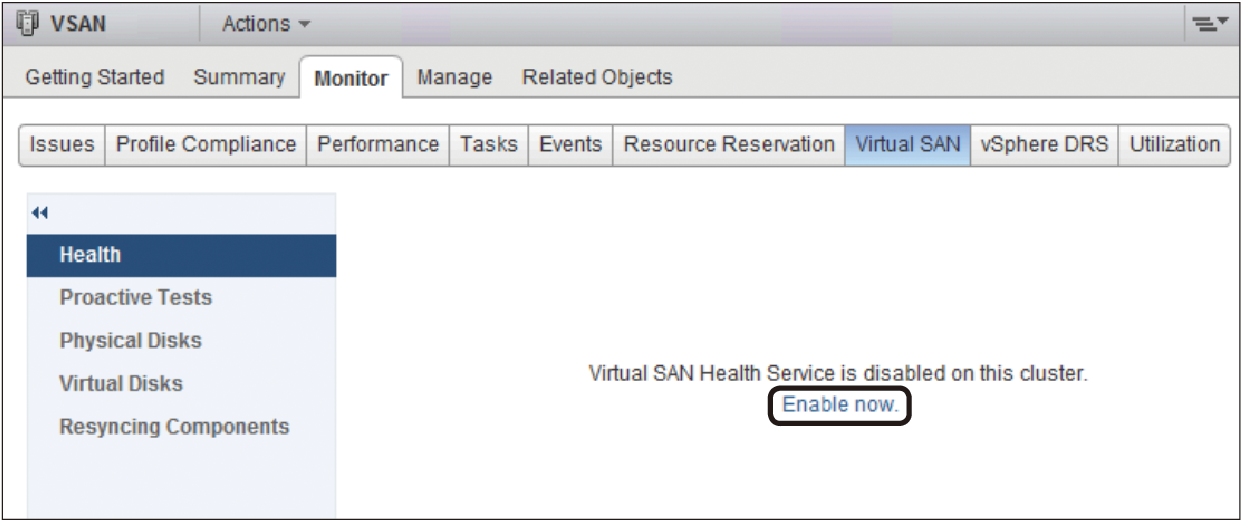Collapse the left panel with double-arrow icon
Image resolution: width=1244 pixels, height=523 pixels.
pyautogui.click(x=40, y=213)
